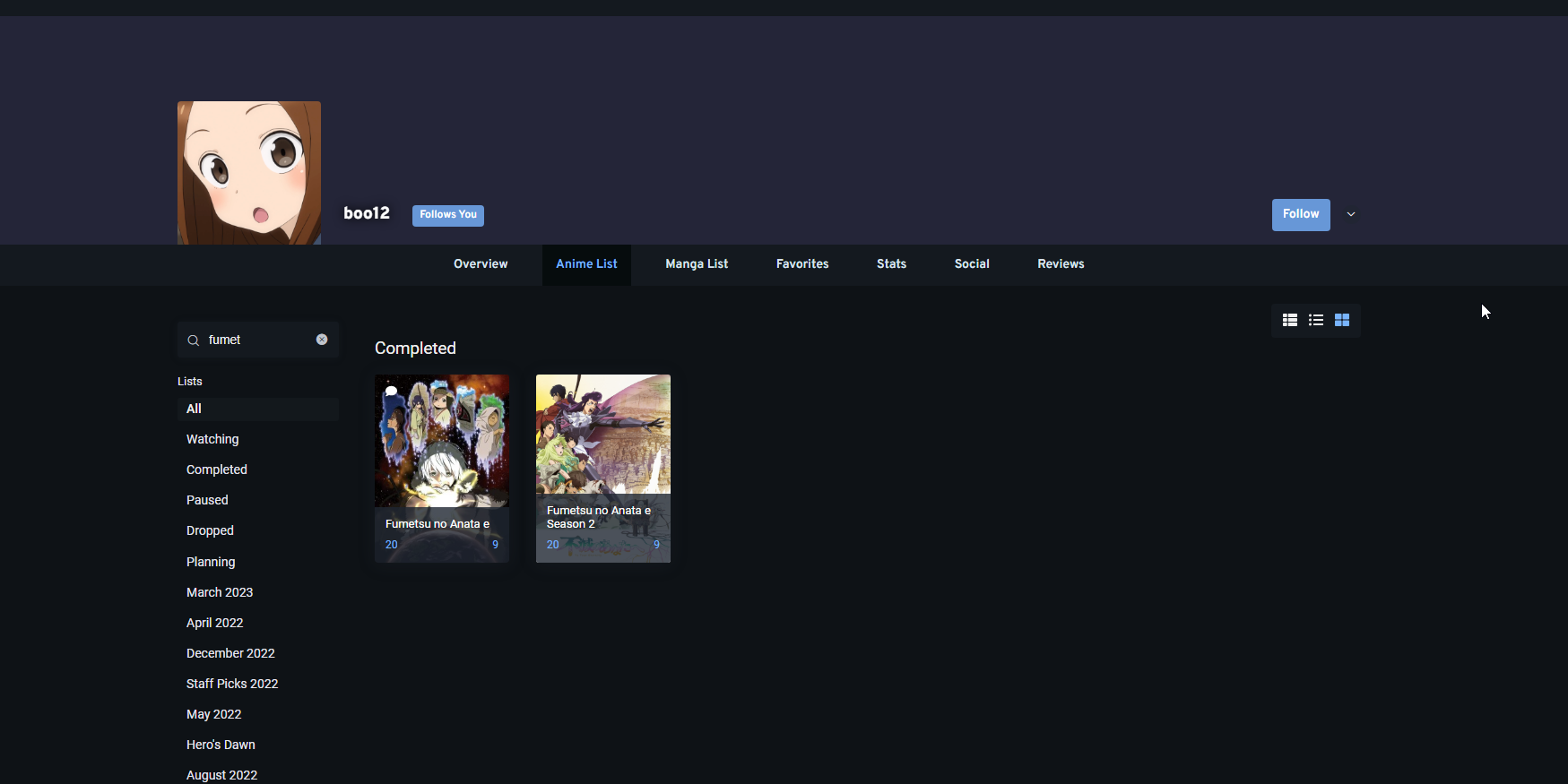The width and height of the screenshot is (1568, 784).
Task: Go to the Favorites tab
Action: pyautogui.click(x=802, y=264)
